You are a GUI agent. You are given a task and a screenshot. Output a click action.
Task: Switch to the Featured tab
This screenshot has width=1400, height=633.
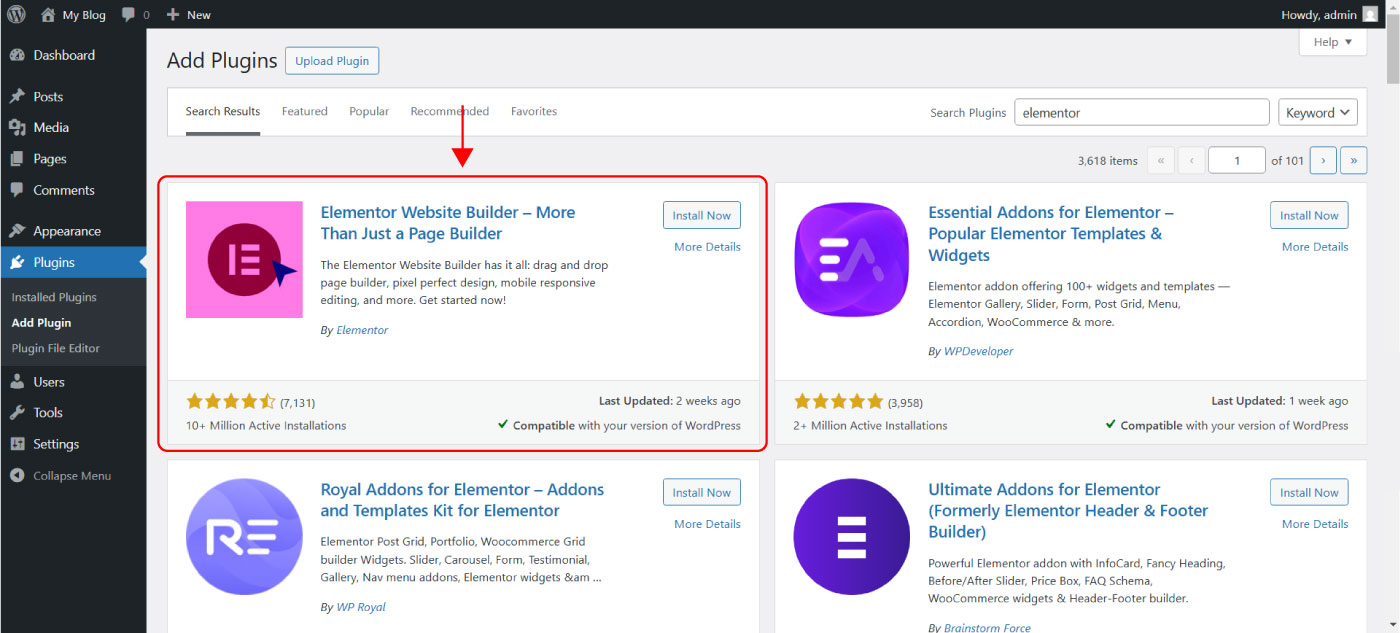click(304, 111)
